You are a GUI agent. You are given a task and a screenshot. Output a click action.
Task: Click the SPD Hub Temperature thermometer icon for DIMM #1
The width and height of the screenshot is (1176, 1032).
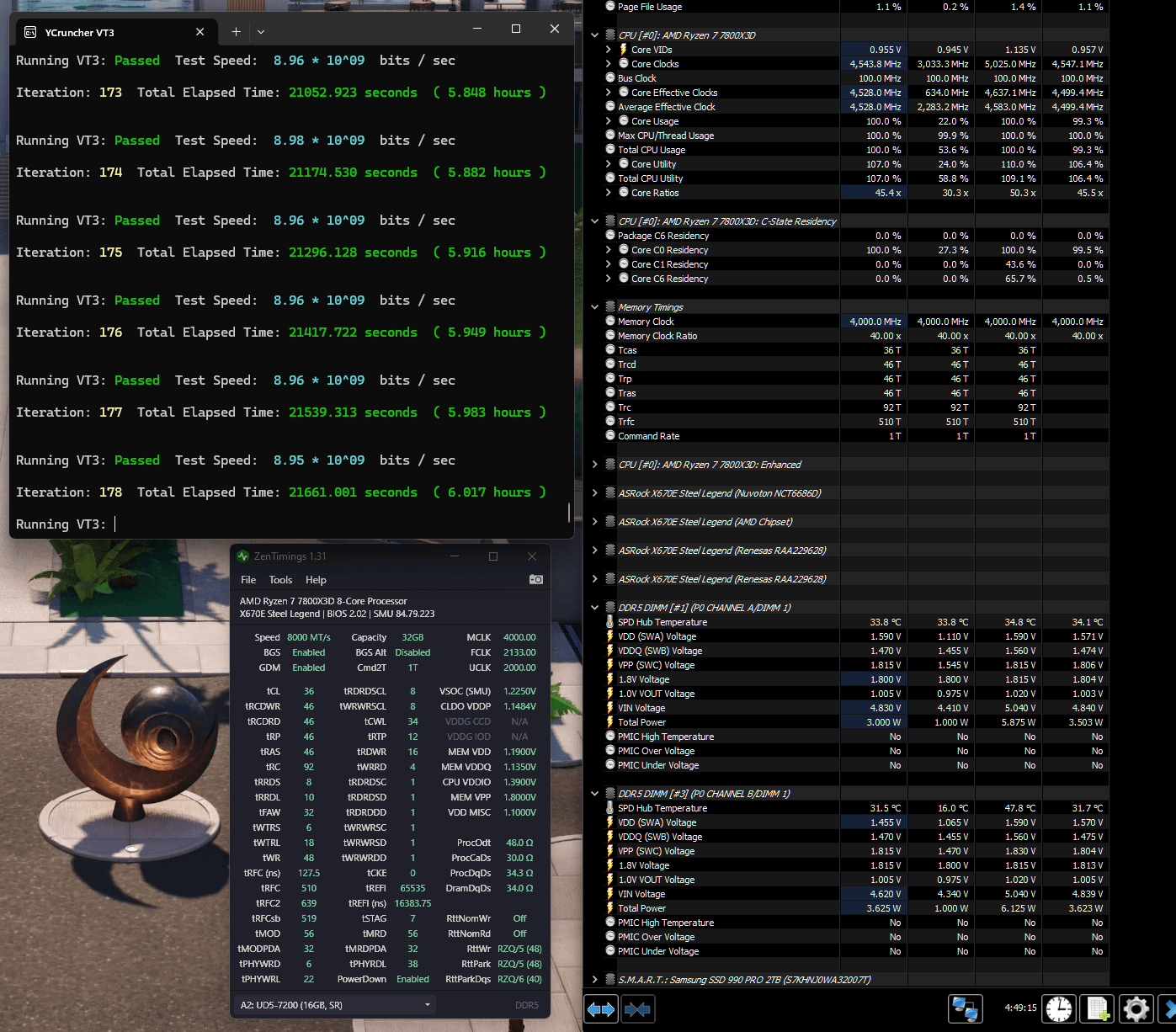[x=610, y=622]
